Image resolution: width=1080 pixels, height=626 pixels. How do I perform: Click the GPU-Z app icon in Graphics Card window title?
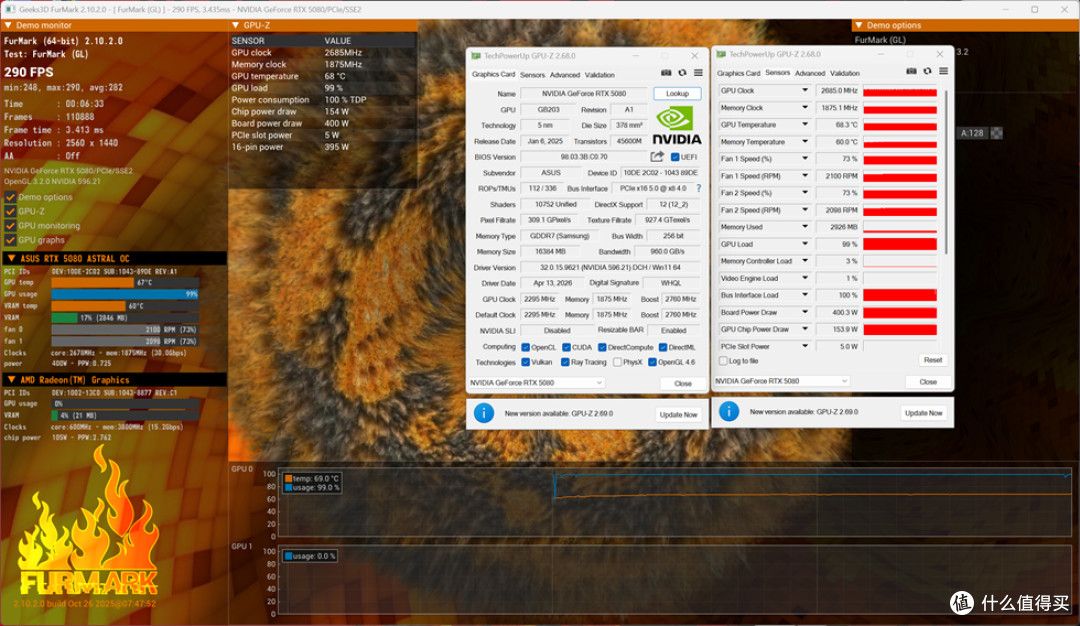(x=475, y=56)
